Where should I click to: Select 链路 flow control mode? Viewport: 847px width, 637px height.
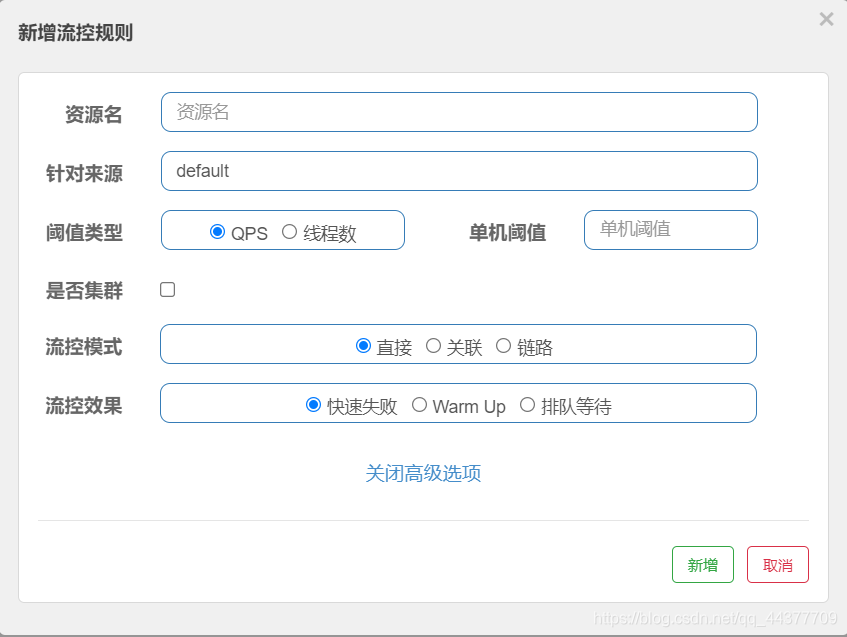[503, 346]
